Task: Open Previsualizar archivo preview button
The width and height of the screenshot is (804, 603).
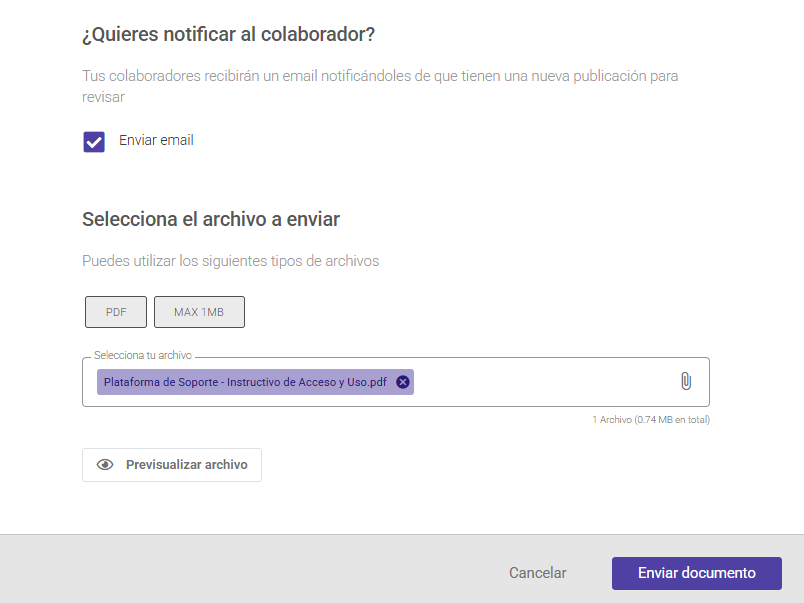Action: tap(172, 465)
